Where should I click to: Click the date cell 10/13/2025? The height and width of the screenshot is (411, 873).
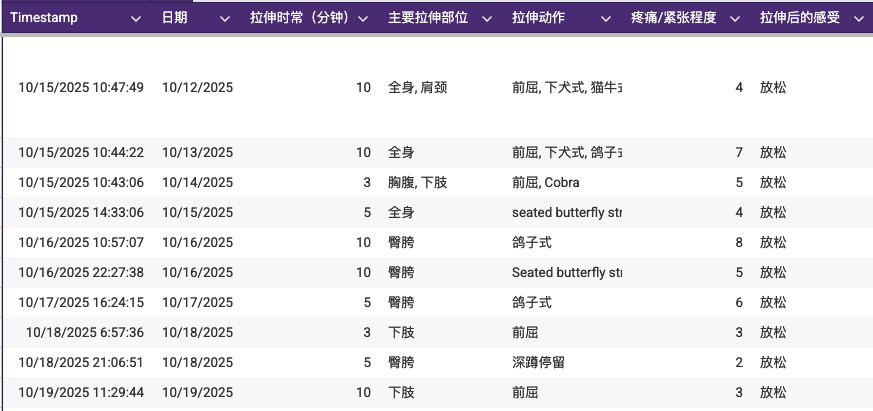197,153
